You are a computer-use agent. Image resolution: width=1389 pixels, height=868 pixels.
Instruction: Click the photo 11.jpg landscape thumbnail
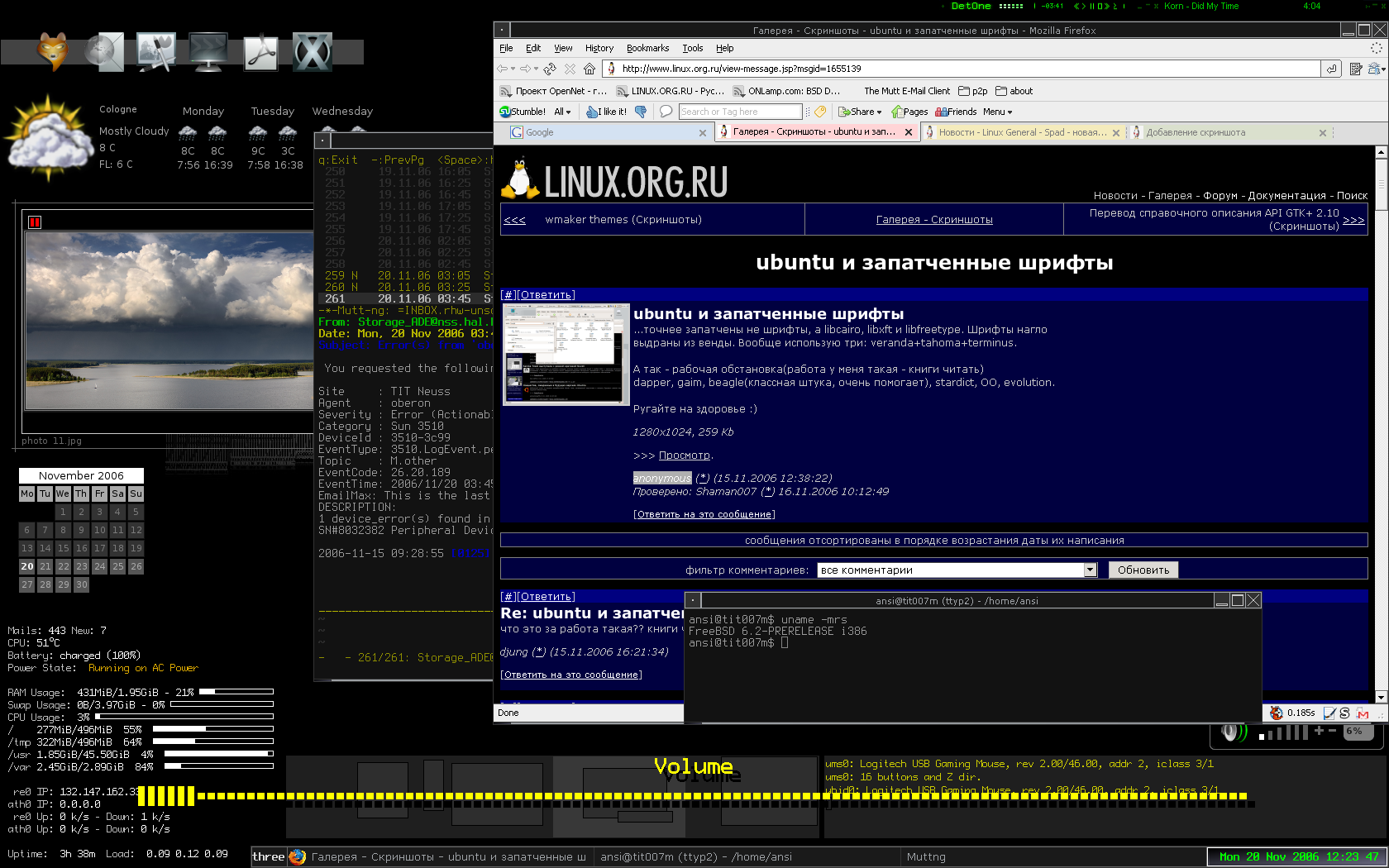[x=169, y=321]
